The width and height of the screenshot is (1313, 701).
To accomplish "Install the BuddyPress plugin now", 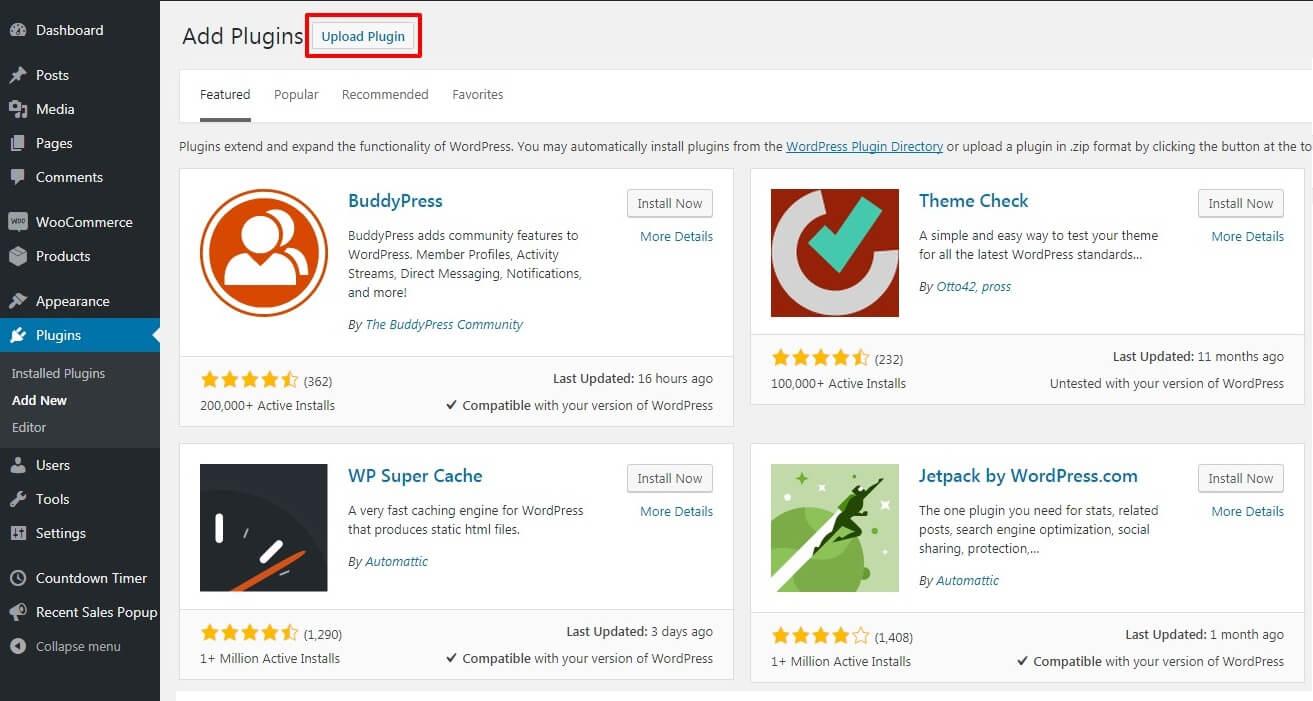I will pos(670,203).
